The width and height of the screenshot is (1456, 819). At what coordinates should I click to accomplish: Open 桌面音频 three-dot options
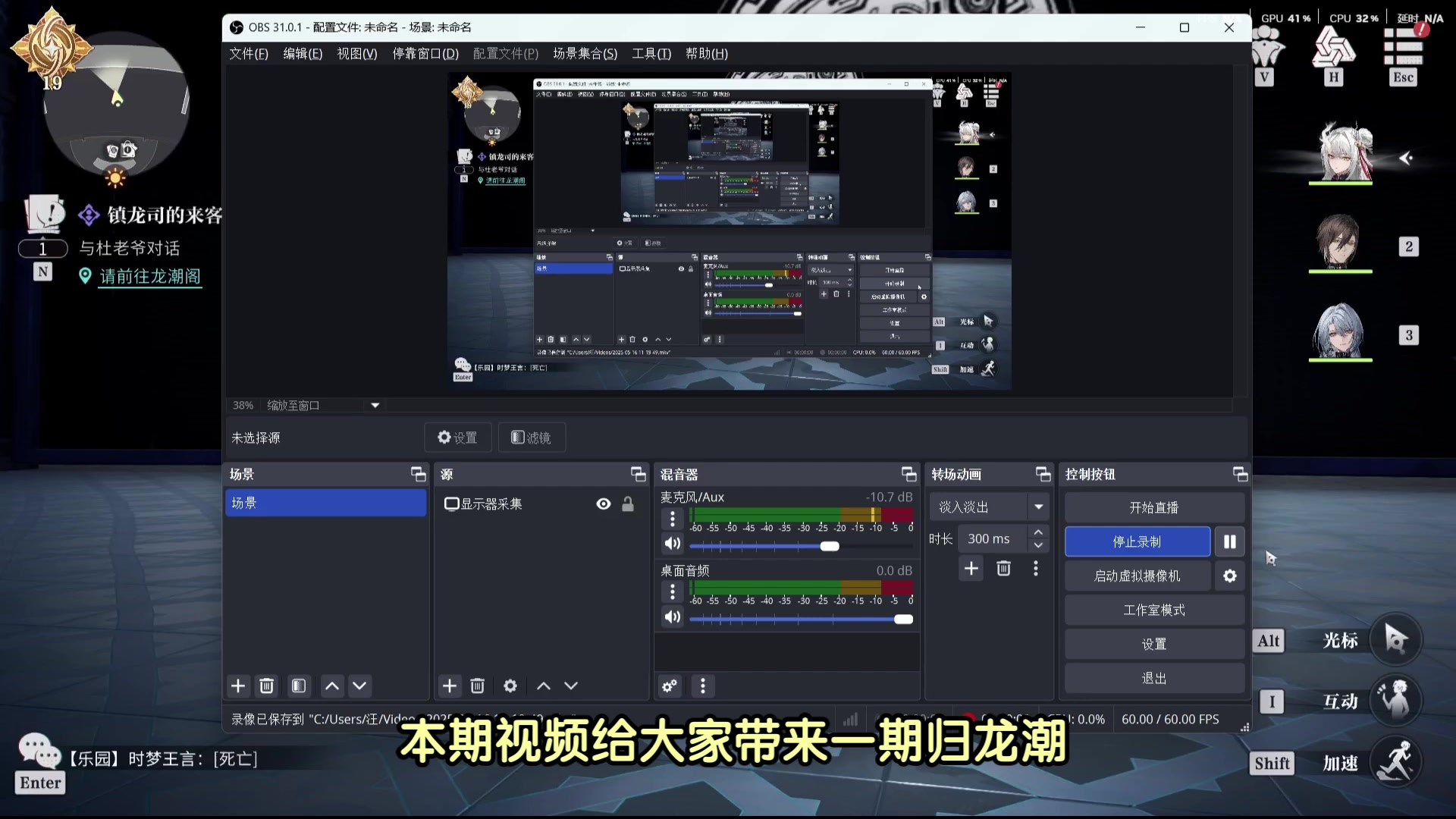coord(673,591)
